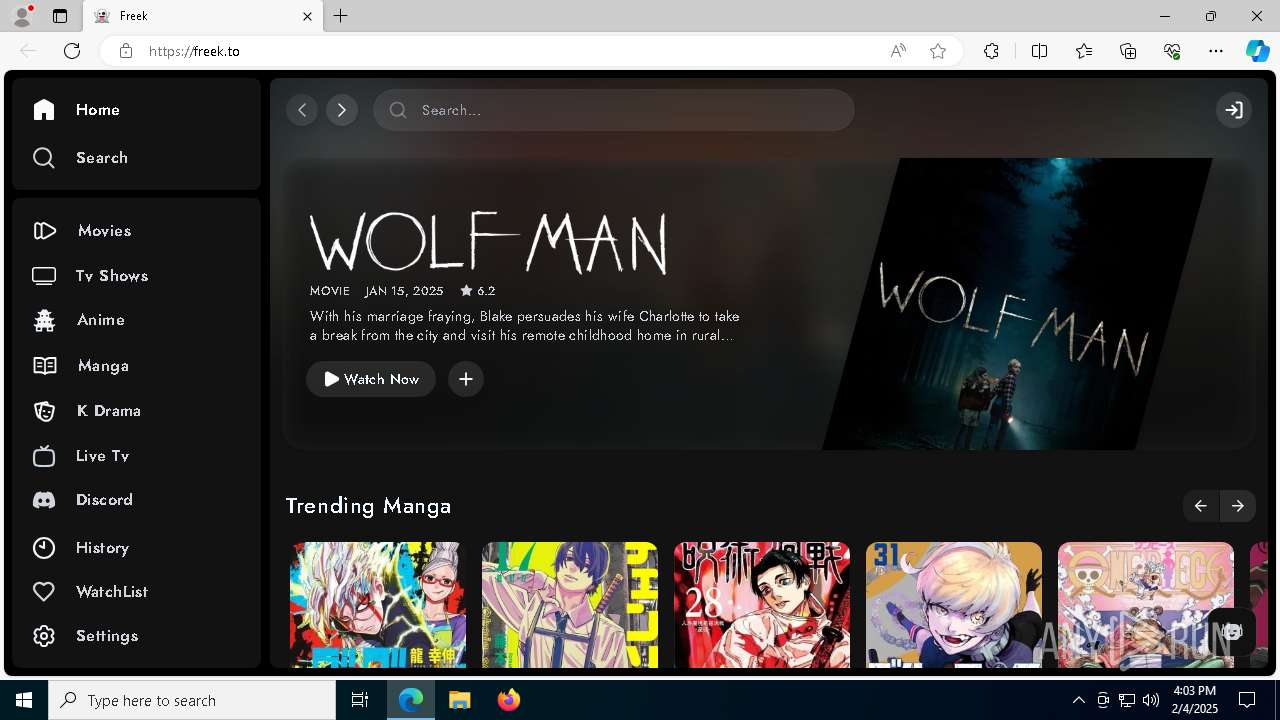Add this page to favorites star
The image size is (1280, 720).
tap(938, 51)
